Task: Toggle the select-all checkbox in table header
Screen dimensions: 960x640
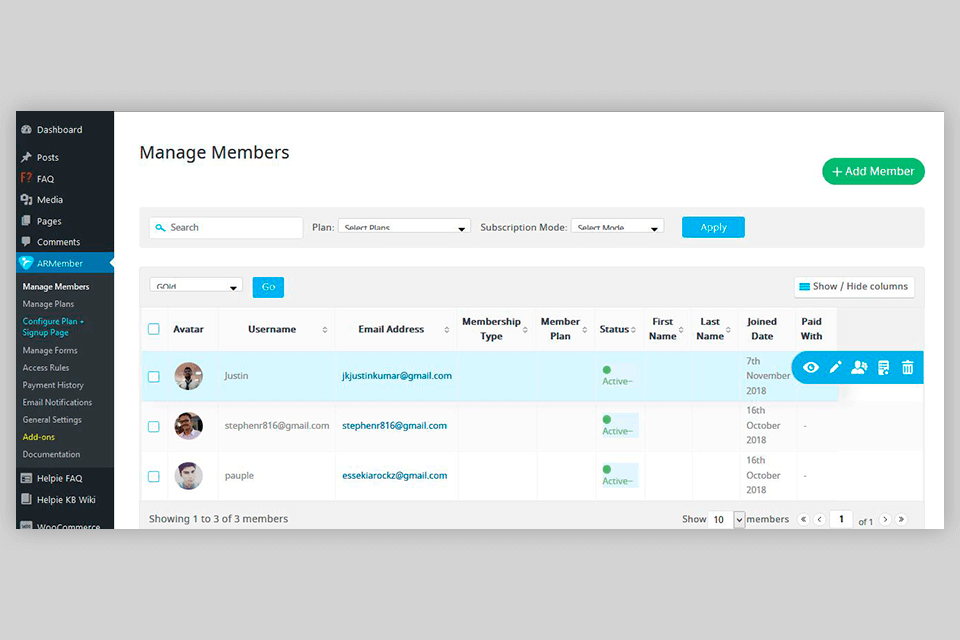Action: (x=154, y=329)
